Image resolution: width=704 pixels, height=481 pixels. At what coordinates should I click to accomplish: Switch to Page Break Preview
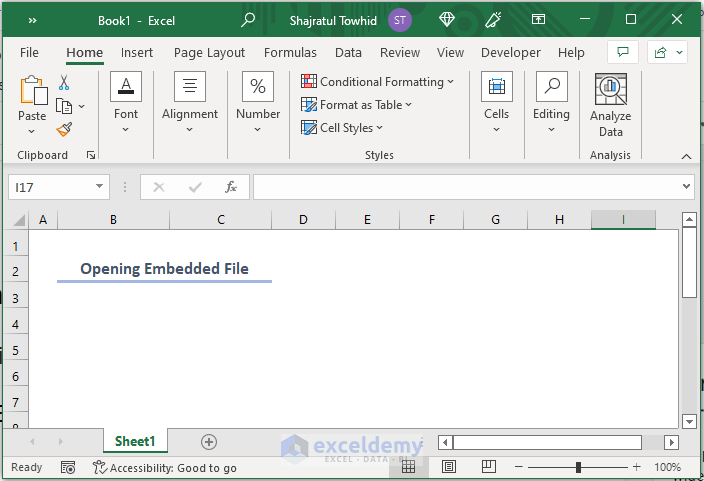point(488,467)
